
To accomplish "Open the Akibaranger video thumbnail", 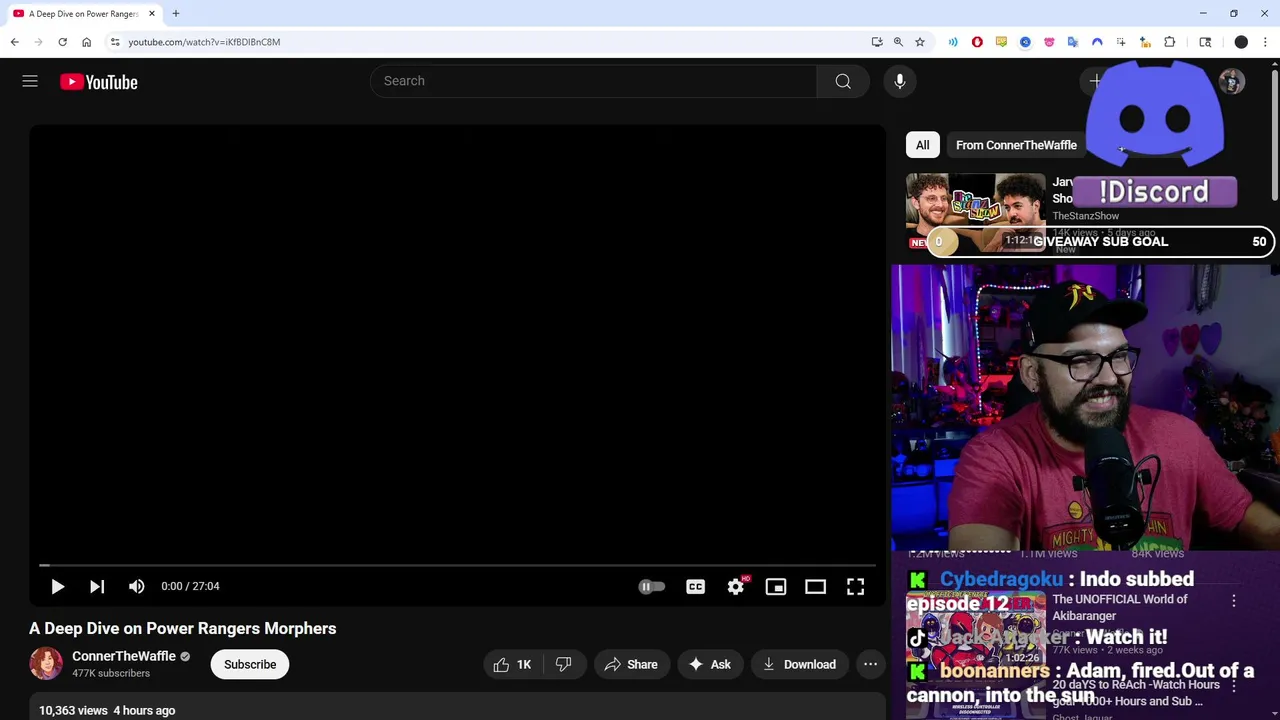I will pos(976,630).
